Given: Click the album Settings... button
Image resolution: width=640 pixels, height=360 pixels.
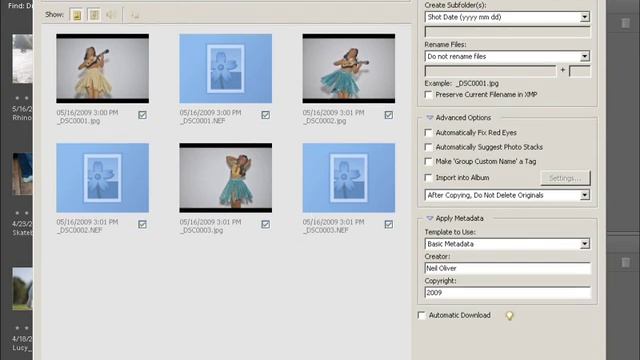Looking at the screenshot, I should [x=565, y=178].
